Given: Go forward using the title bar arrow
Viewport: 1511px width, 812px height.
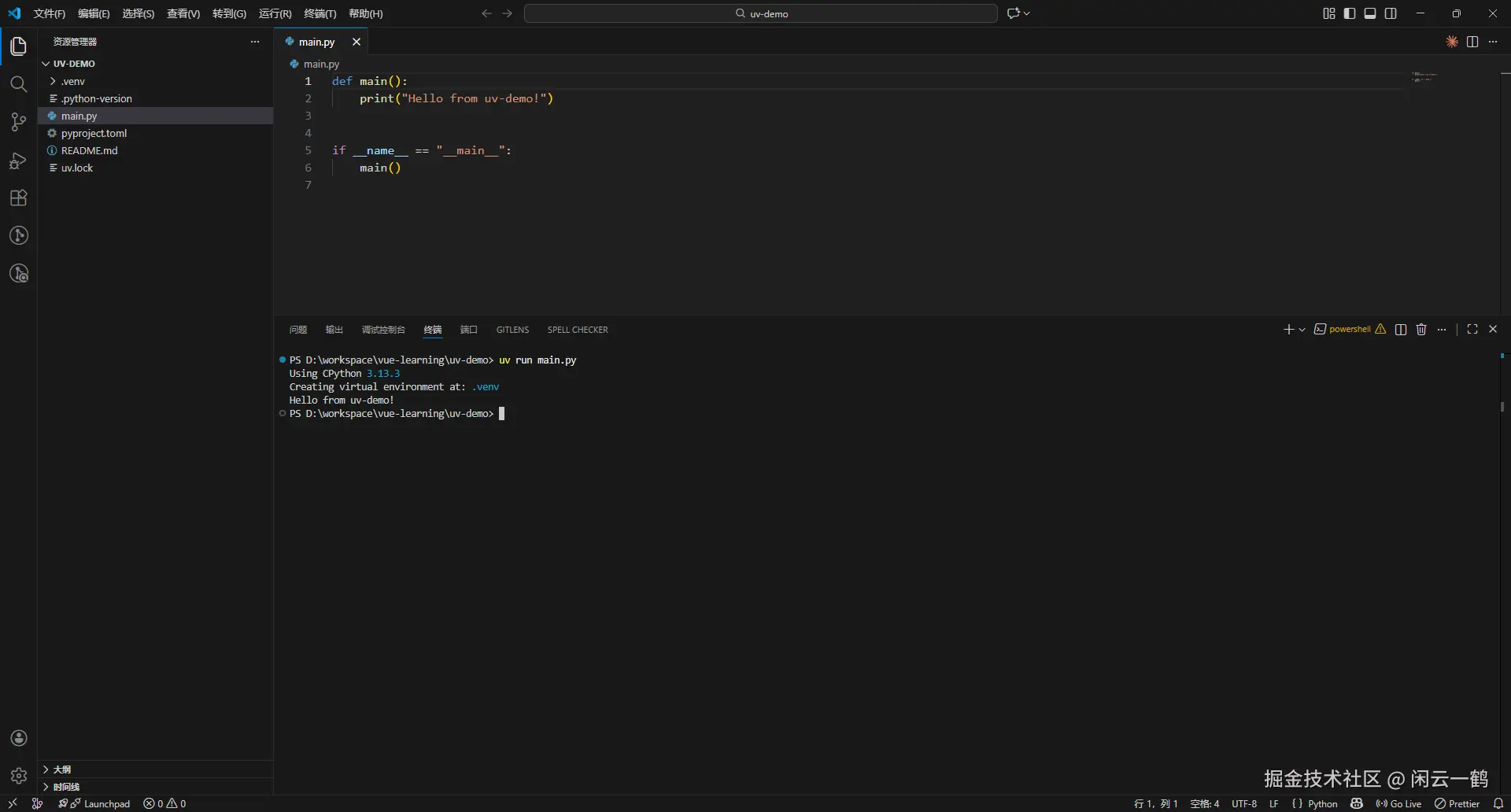Looking at the screenshot, I should [508, 13].
